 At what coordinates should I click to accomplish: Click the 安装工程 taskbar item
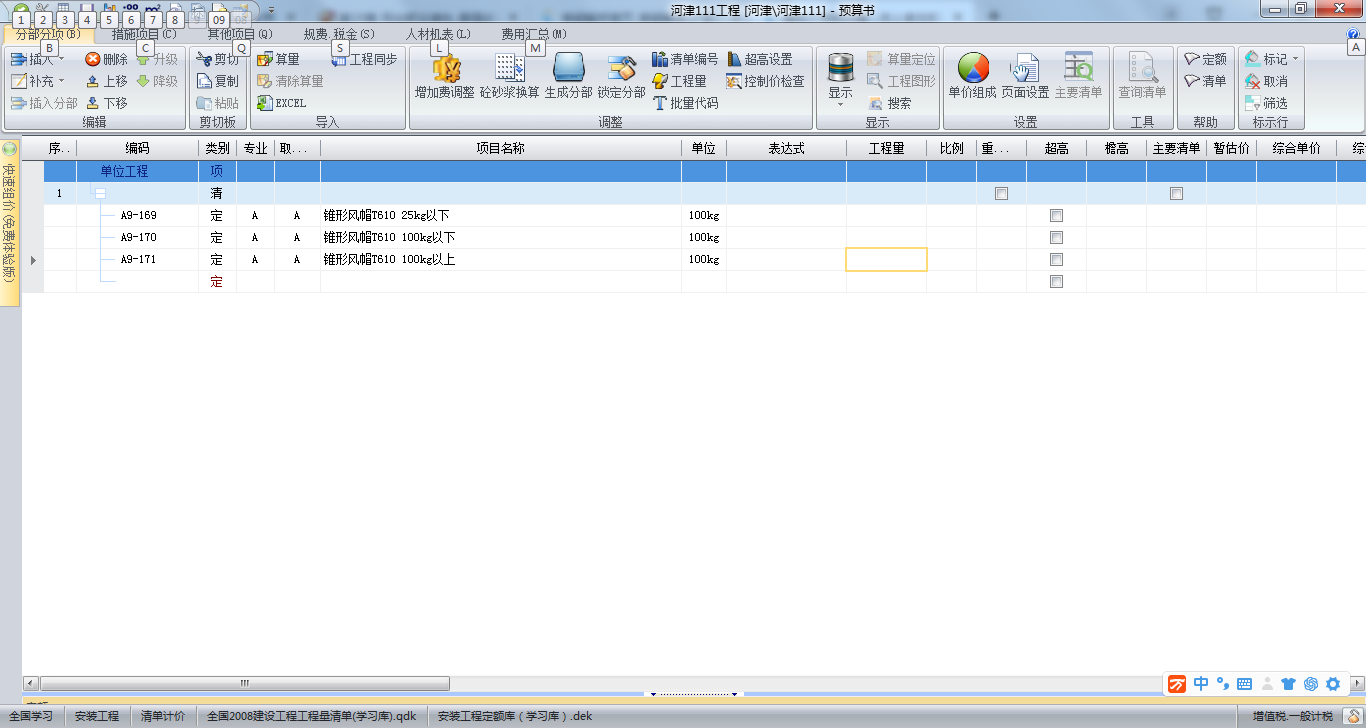(x=96, y=716)
